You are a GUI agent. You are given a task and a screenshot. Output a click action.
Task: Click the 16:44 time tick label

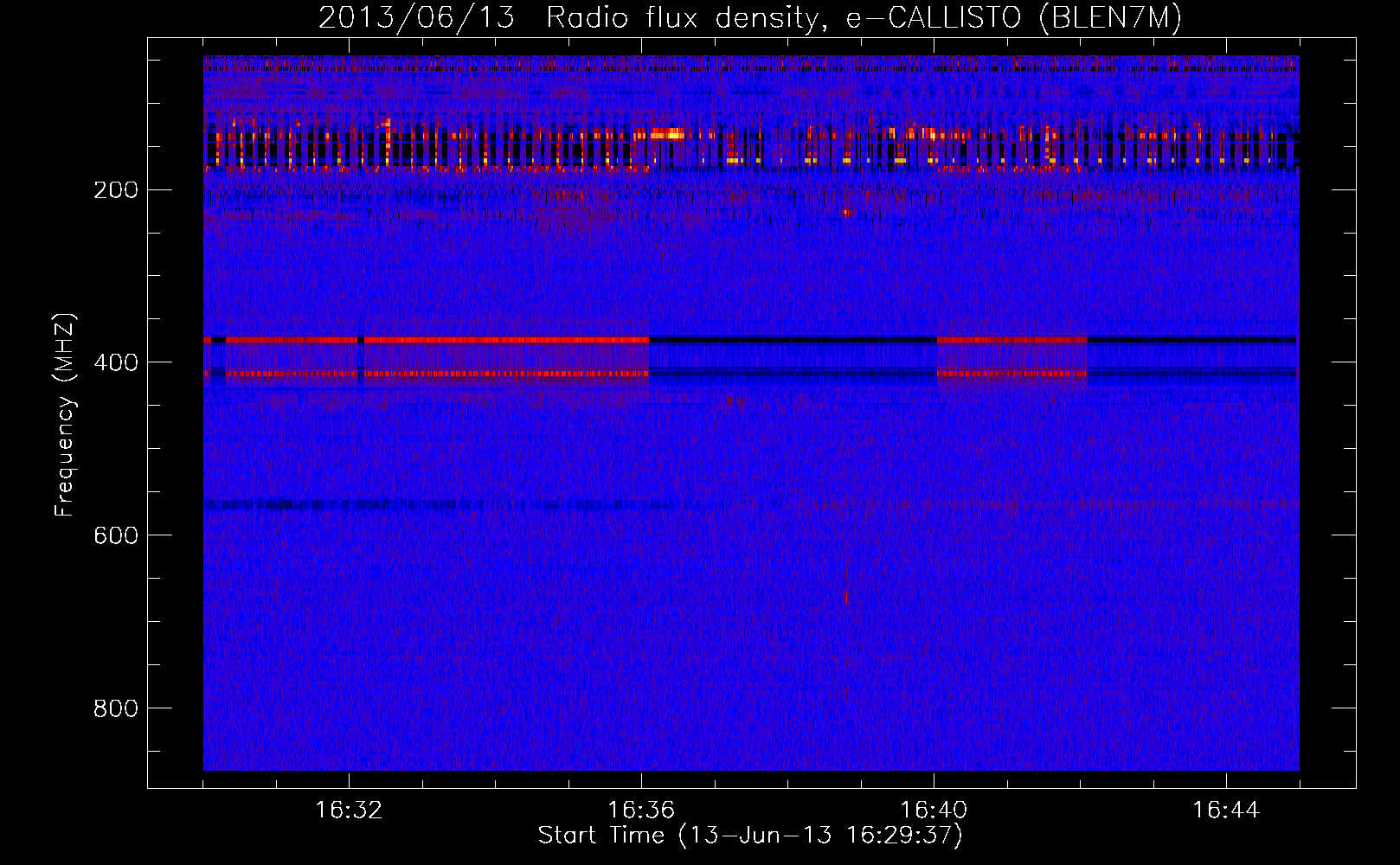[x=1226, y=811]
